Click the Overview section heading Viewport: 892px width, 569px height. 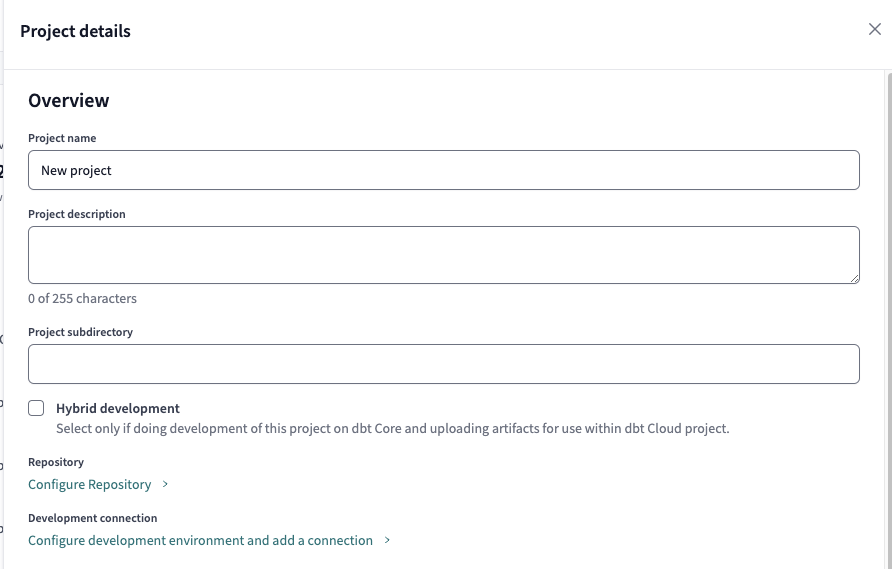point(69,100)
